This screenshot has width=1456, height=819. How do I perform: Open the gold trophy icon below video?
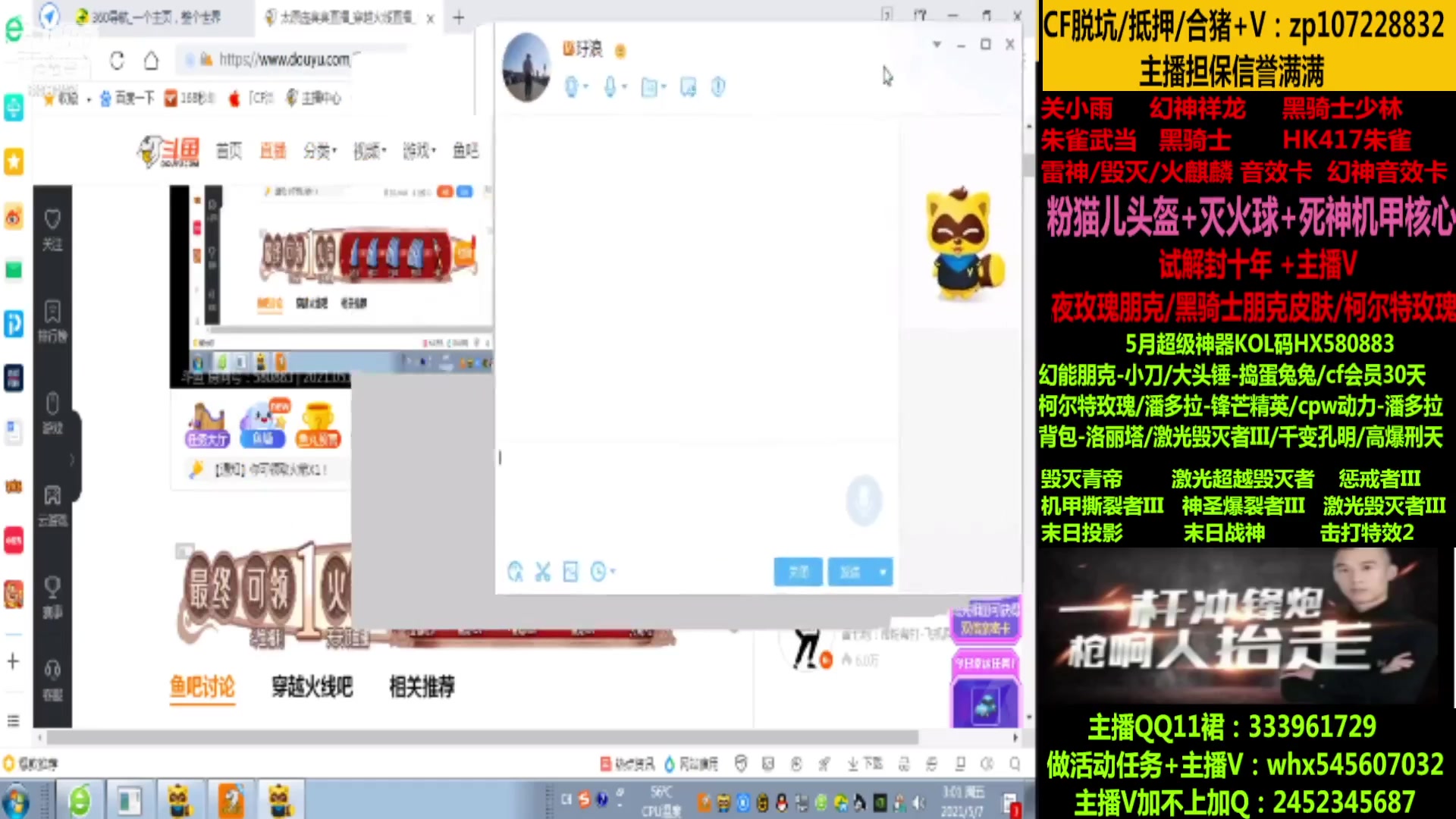click(318, 425)
